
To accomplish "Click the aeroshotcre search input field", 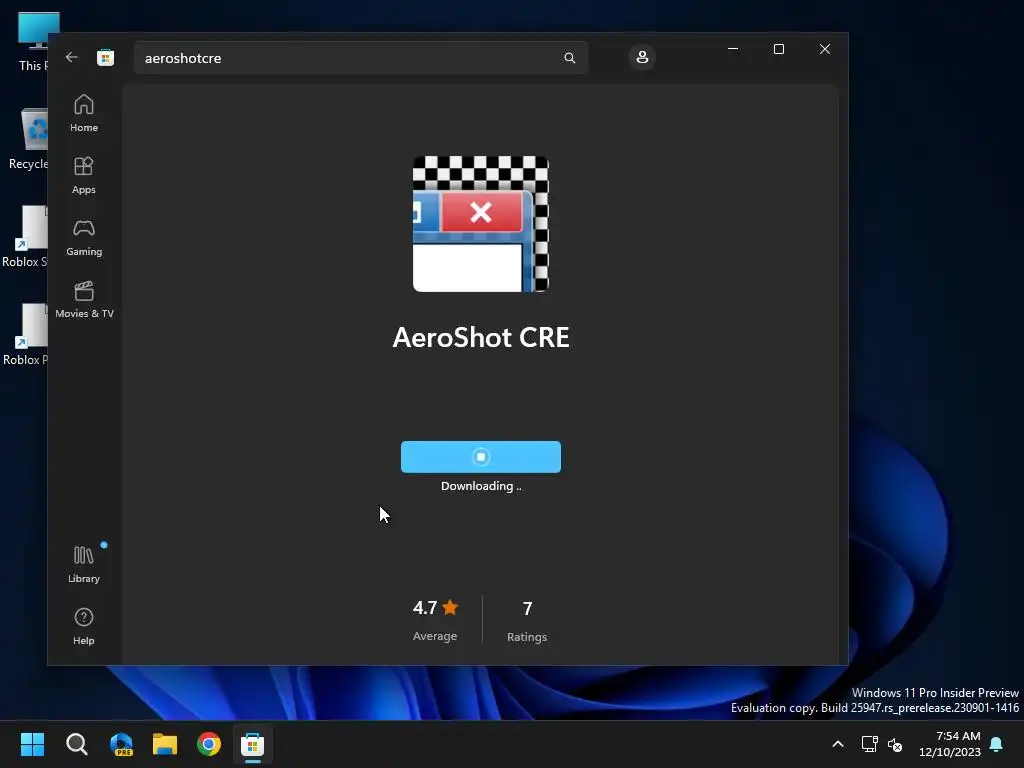I will tap(360, 58).
